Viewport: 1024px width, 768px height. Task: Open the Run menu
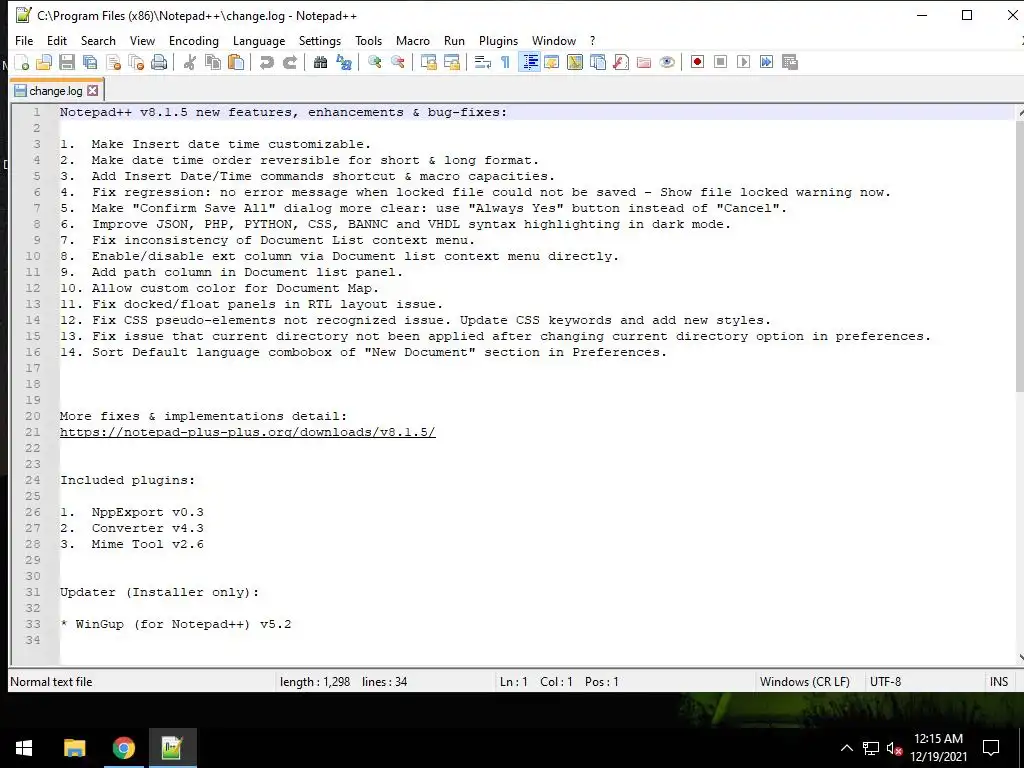454,40
